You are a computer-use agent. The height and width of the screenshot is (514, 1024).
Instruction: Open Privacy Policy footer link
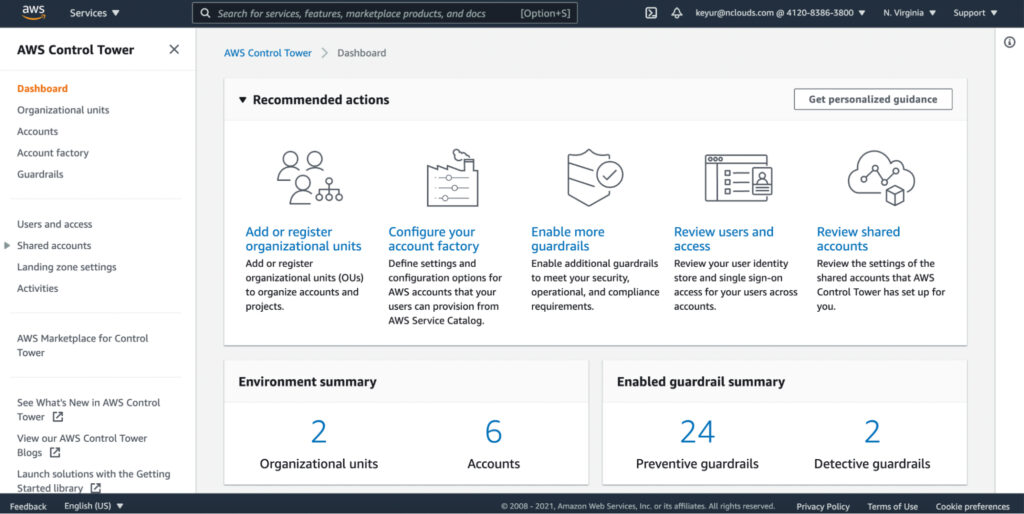823,506
